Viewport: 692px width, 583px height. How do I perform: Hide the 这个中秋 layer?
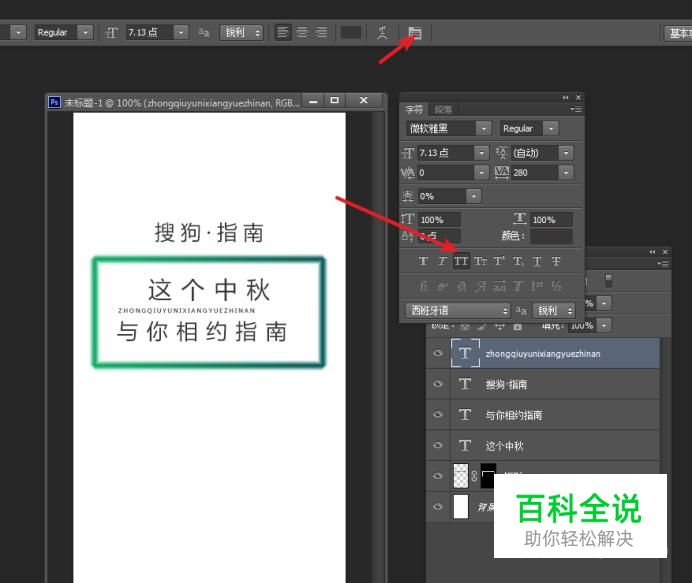[438, 445]
